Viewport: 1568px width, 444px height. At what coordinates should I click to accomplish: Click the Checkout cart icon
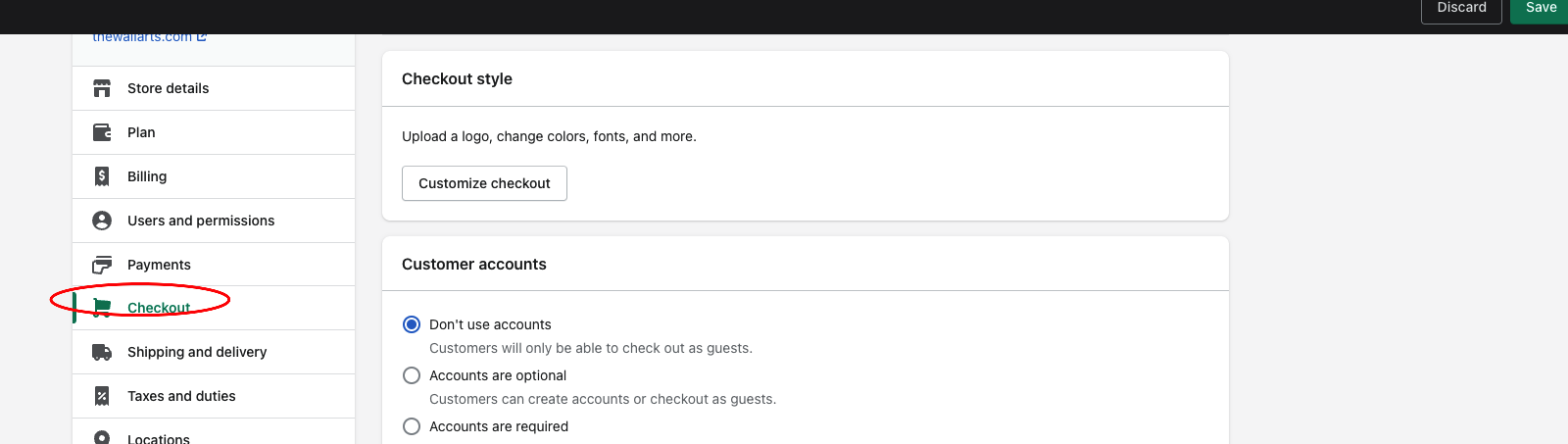(102, 308)
